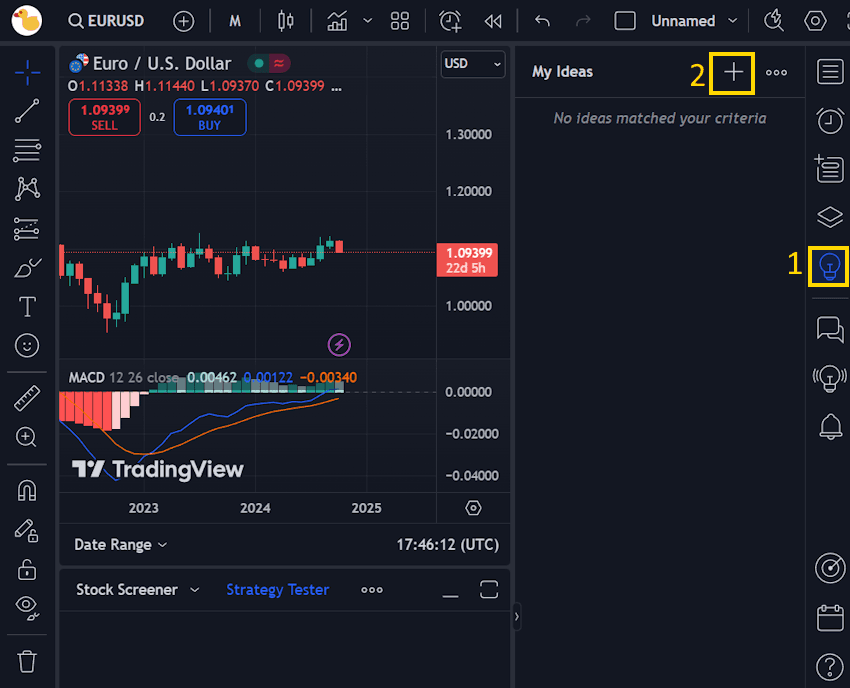Click the scrollbar beside the Stock Screener panel
The height and width of the screenshot is (688, 850).
[x=516, y=618]
